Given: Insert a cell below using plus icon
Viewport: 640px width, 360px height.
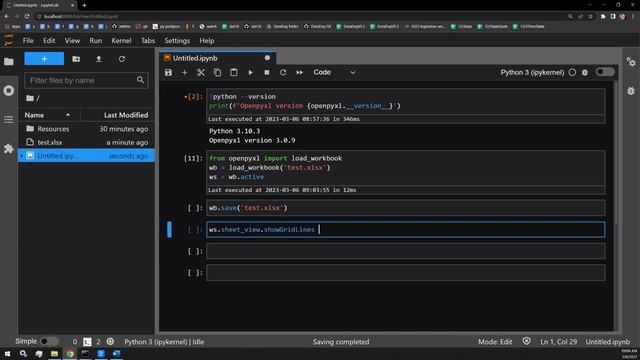Looking at the screenshot, I should pos(184,72).
